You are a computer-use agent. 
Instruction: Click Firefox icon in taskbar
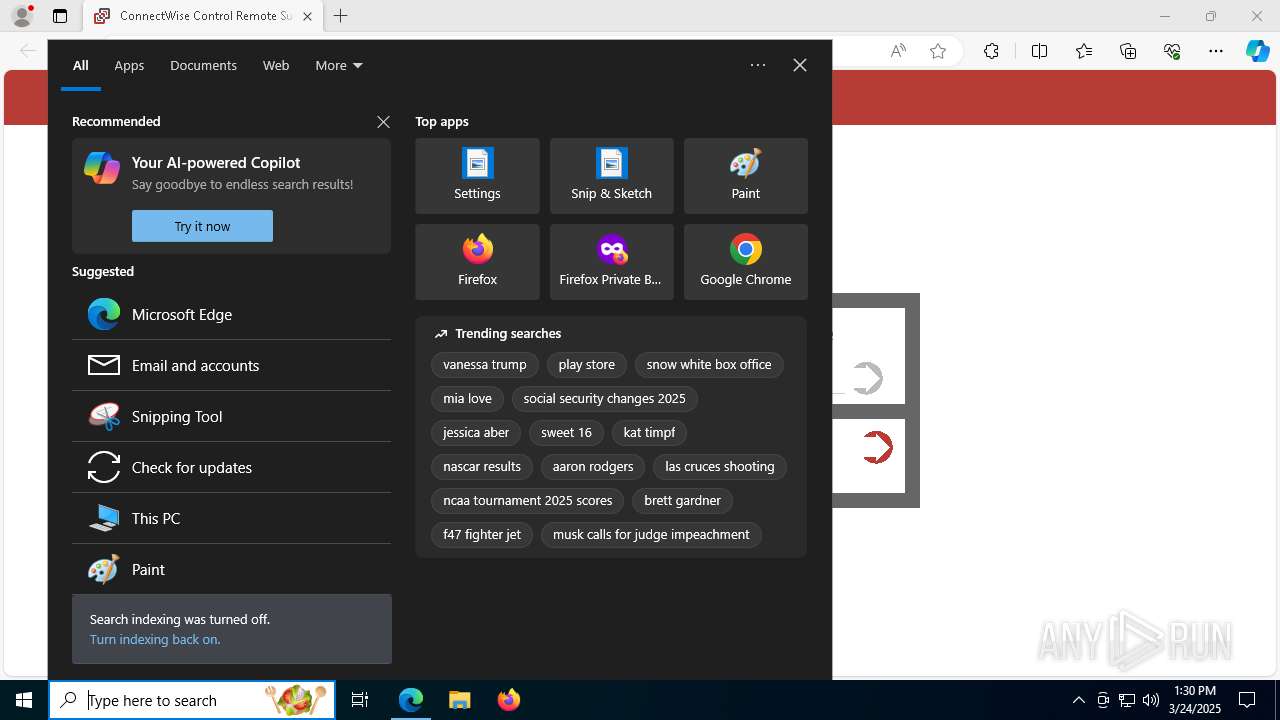point(508,700)
